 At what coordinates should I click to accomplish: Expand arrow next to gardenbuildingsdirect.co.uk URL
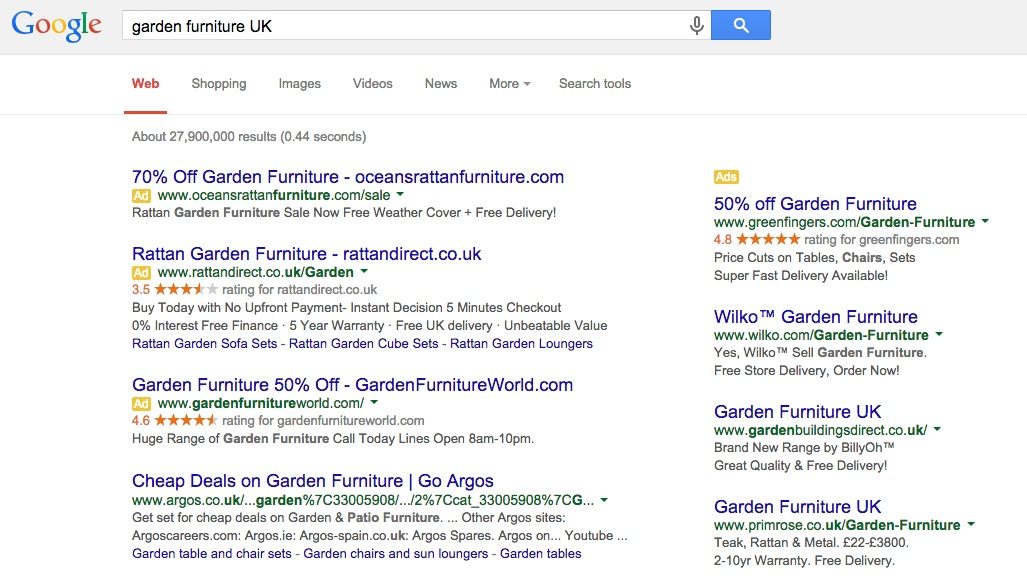(x=937, y=429)
